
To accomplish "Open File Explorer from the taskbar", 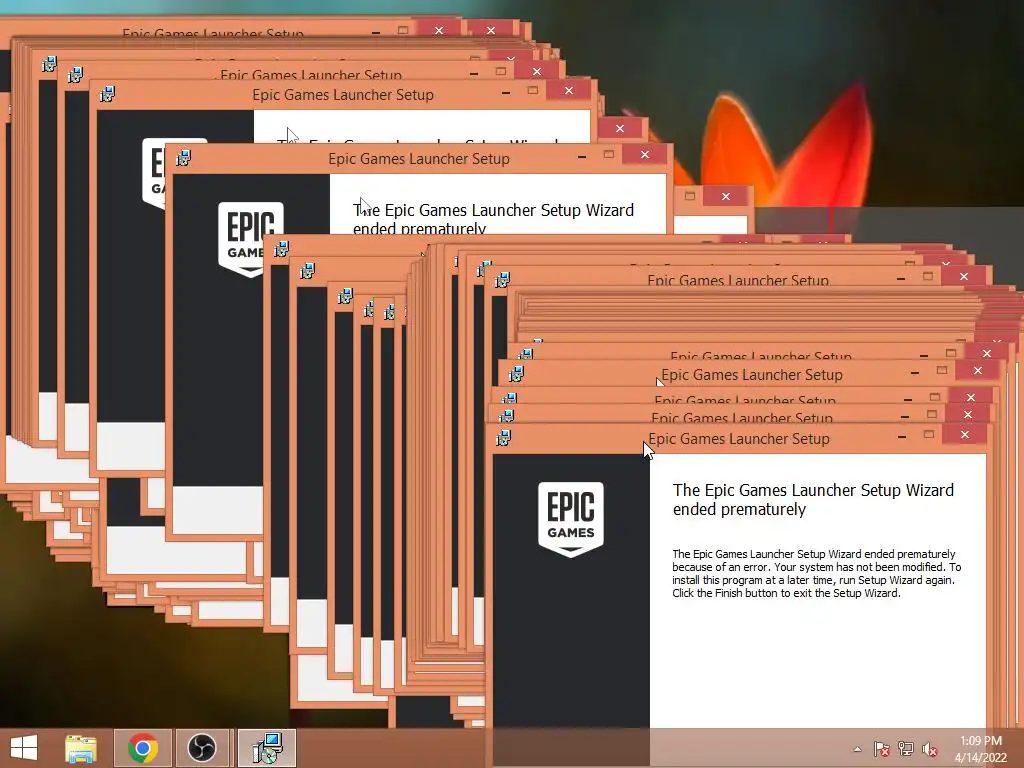I will point(80,748).
